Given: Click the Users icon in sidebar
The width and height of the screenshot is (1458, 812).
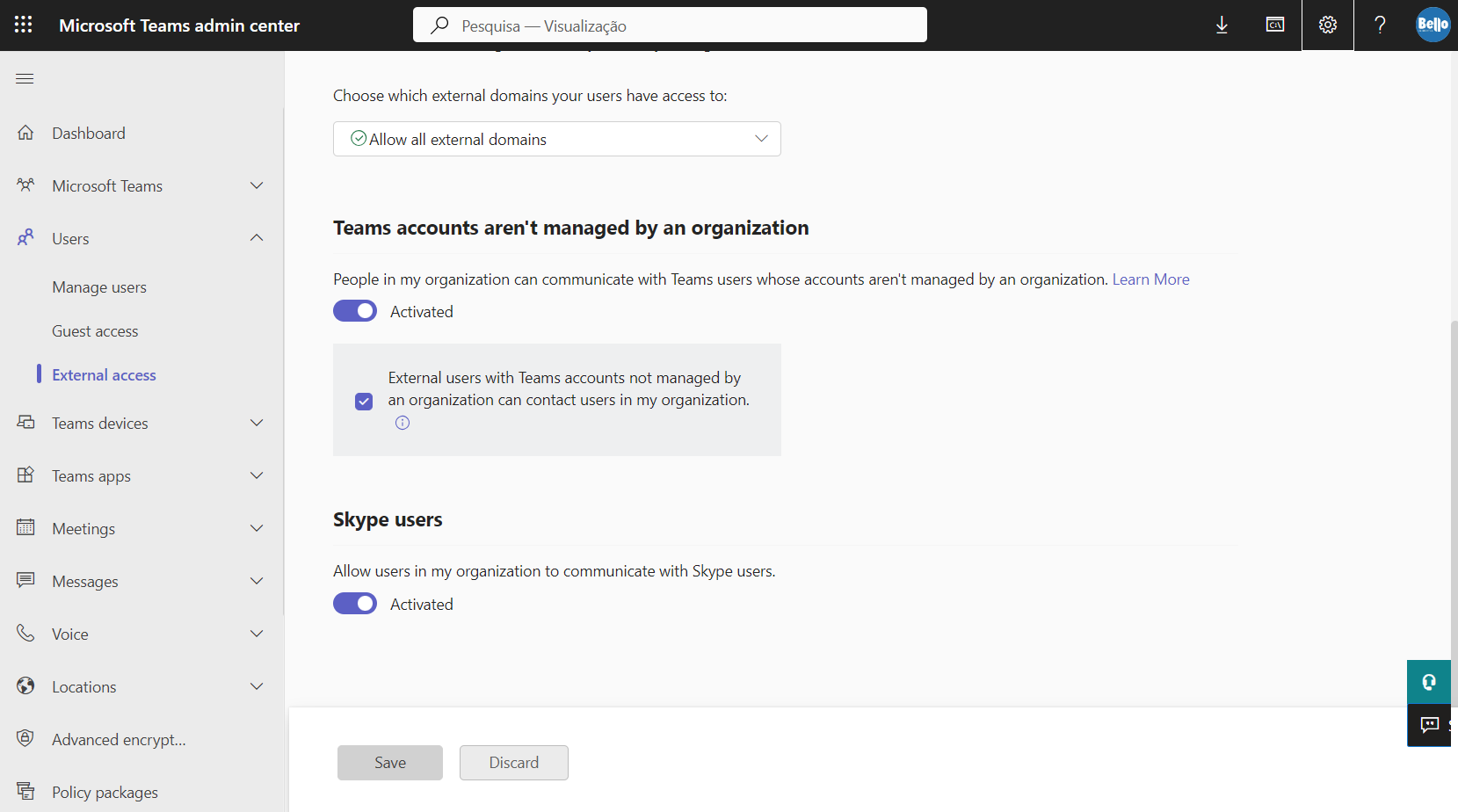Looking at the screenshot, I should [25, 238].
